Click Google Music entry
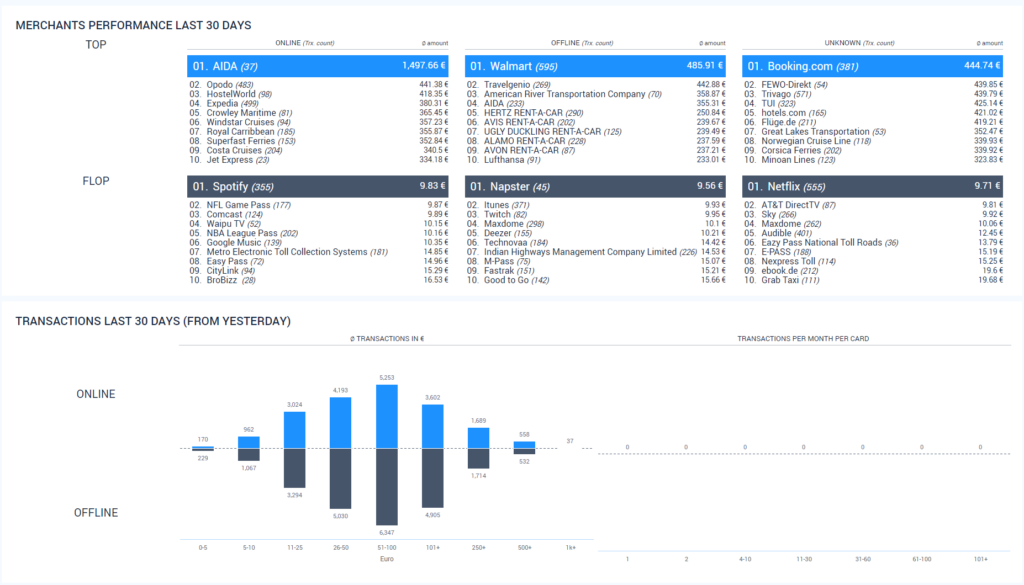Image resolution: width=1024 pixels, height=585 pixels. (317, 242)
